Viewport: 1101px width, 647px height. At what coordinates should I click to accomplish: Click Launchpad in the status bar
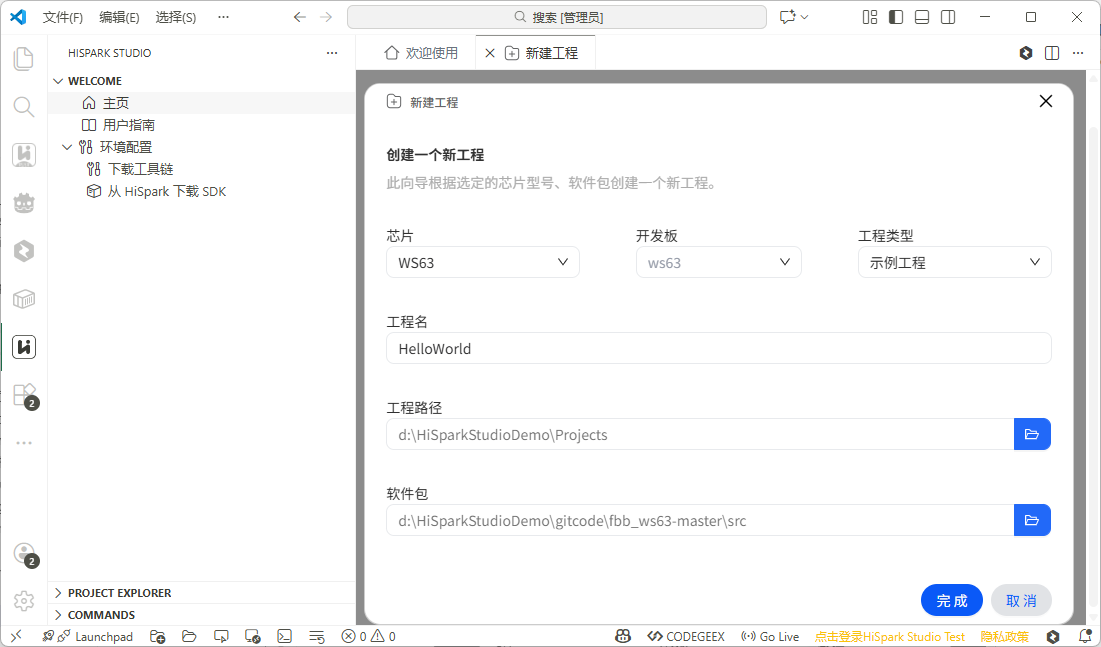coord(88,636)
